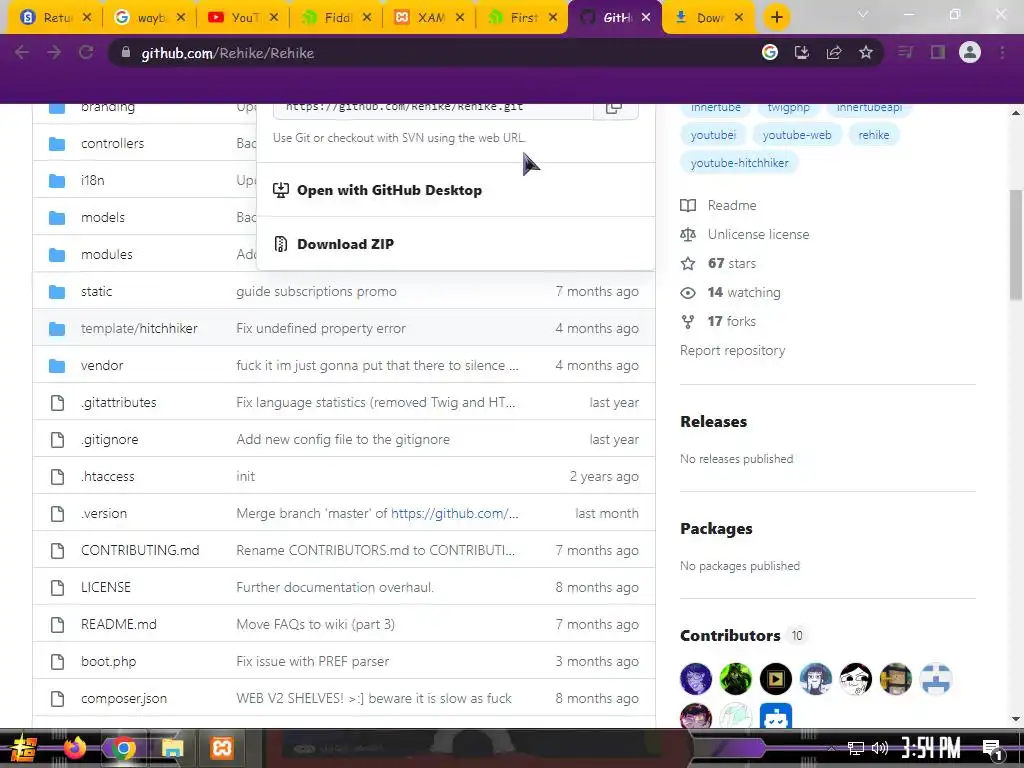1024x768 pixels.
Task: Click the rehike topic tag
Action: click(874, 135)
